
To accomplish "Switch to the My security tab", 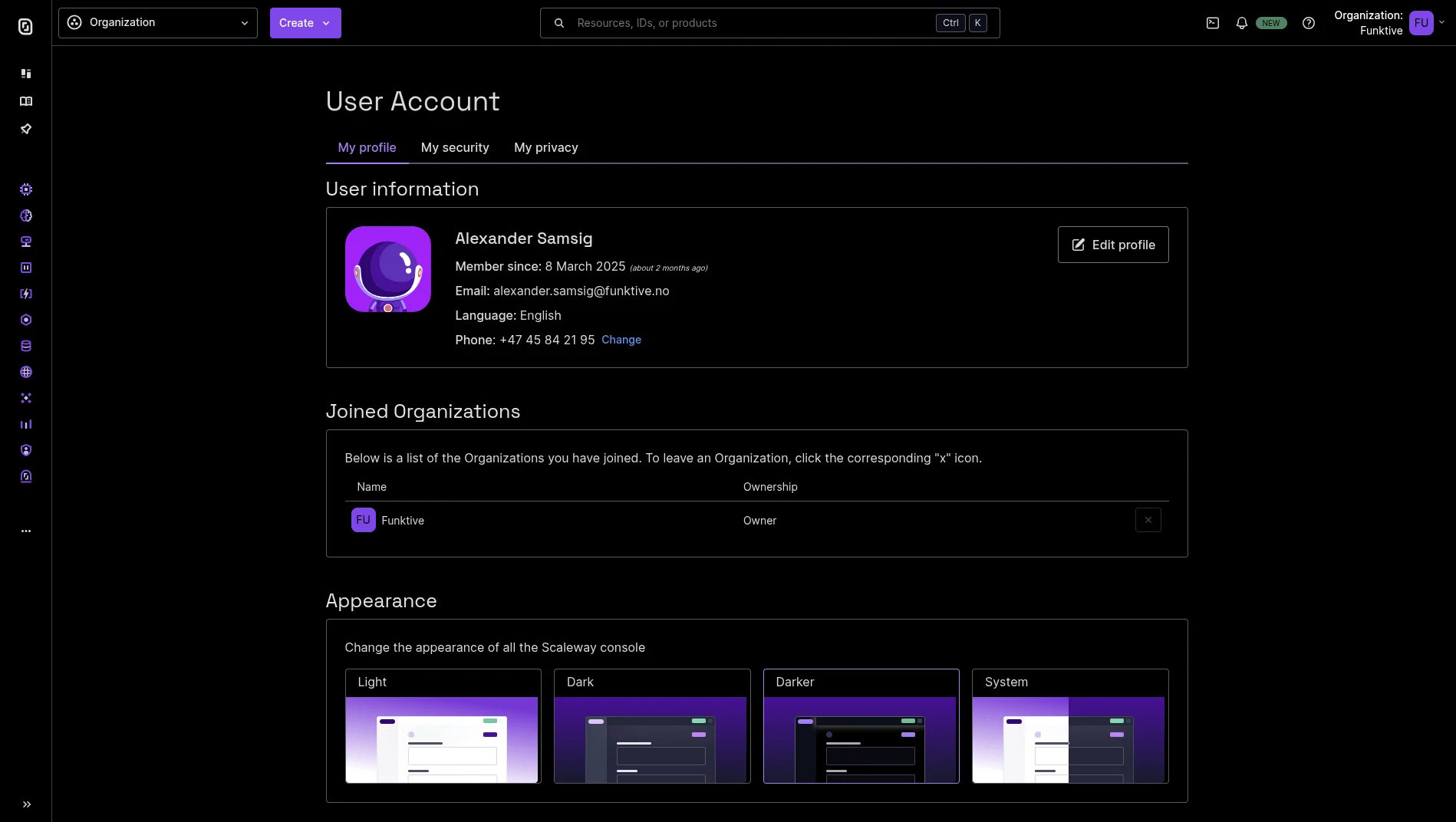I will point(455,147).
